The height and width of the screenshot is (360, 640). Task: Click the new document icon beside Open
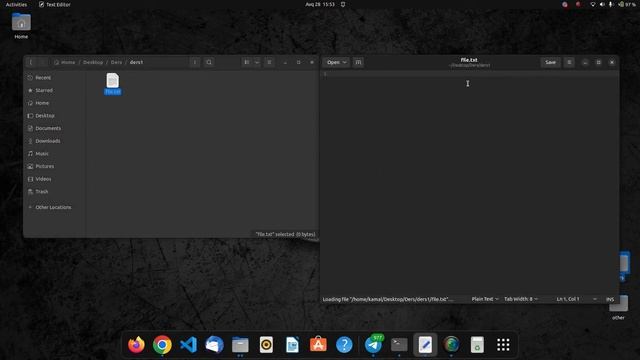(358, 62)
